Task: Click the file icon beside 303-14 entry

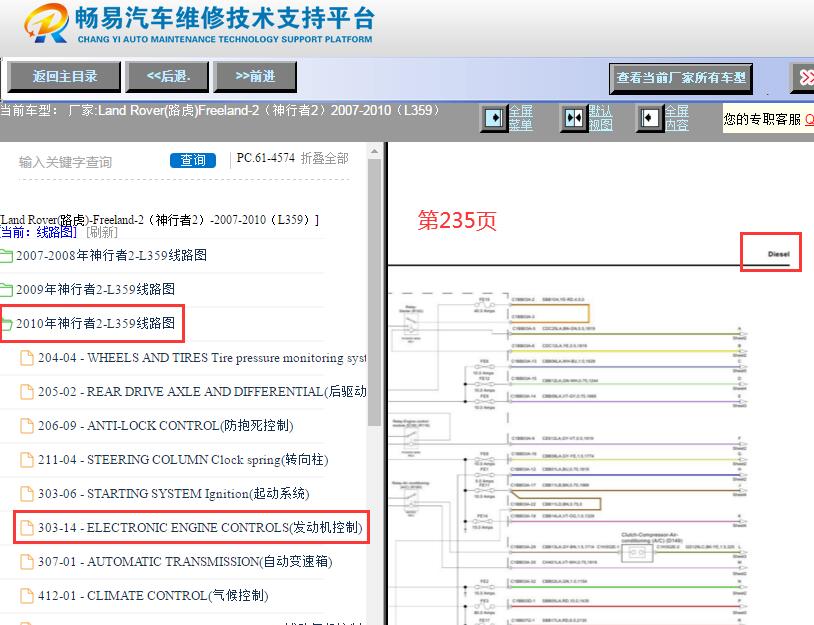Action: pos(26,527)
